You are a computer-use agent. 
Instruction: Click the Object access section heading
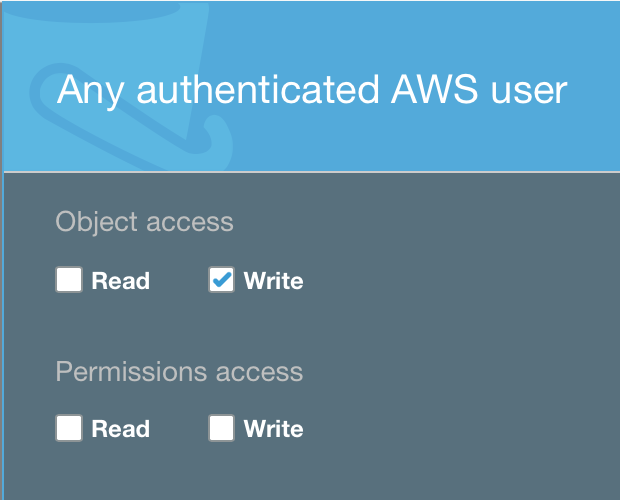(x=144, y=222)
